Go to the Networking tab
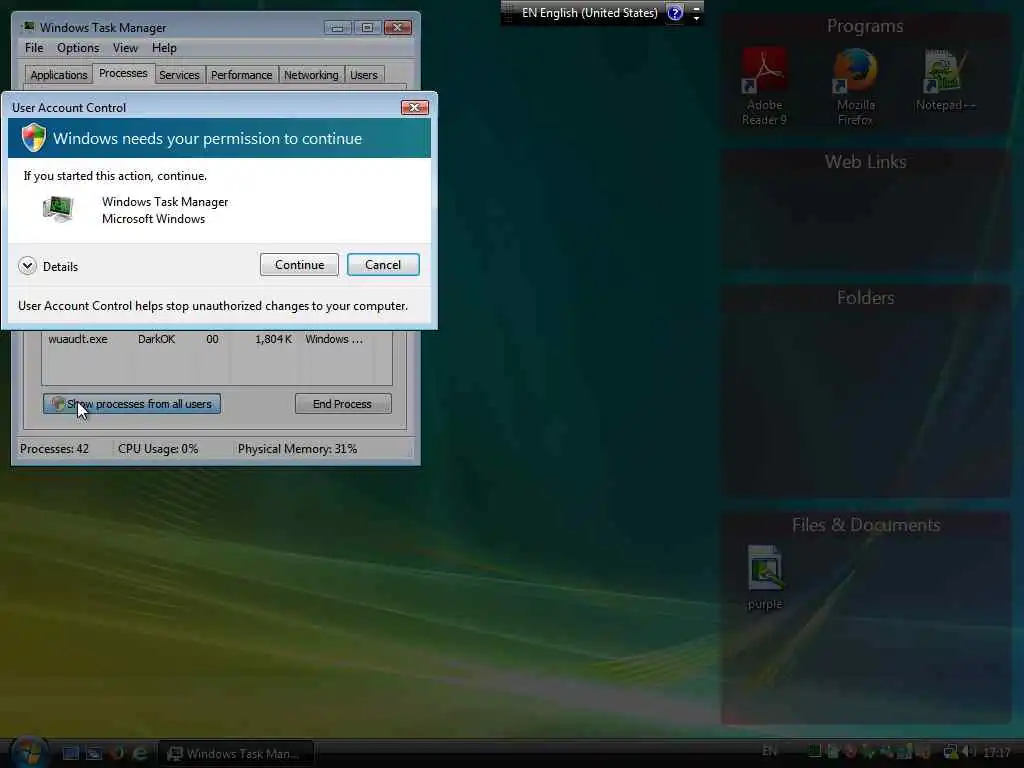 click(311, 74)
